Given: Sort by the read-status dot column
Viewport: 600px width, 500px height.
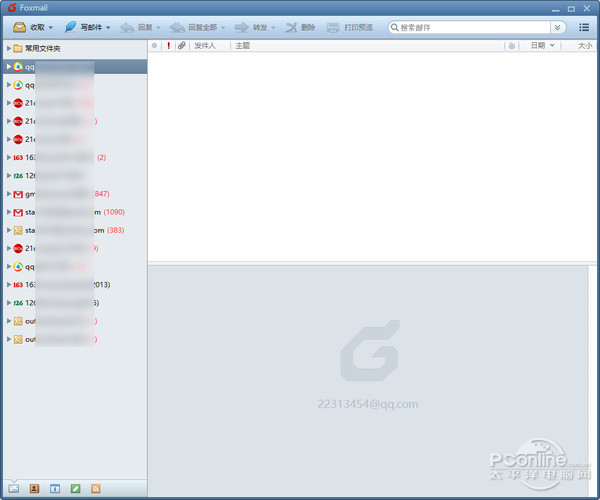Looking at the screenshot, I should (x=154, y=46).
